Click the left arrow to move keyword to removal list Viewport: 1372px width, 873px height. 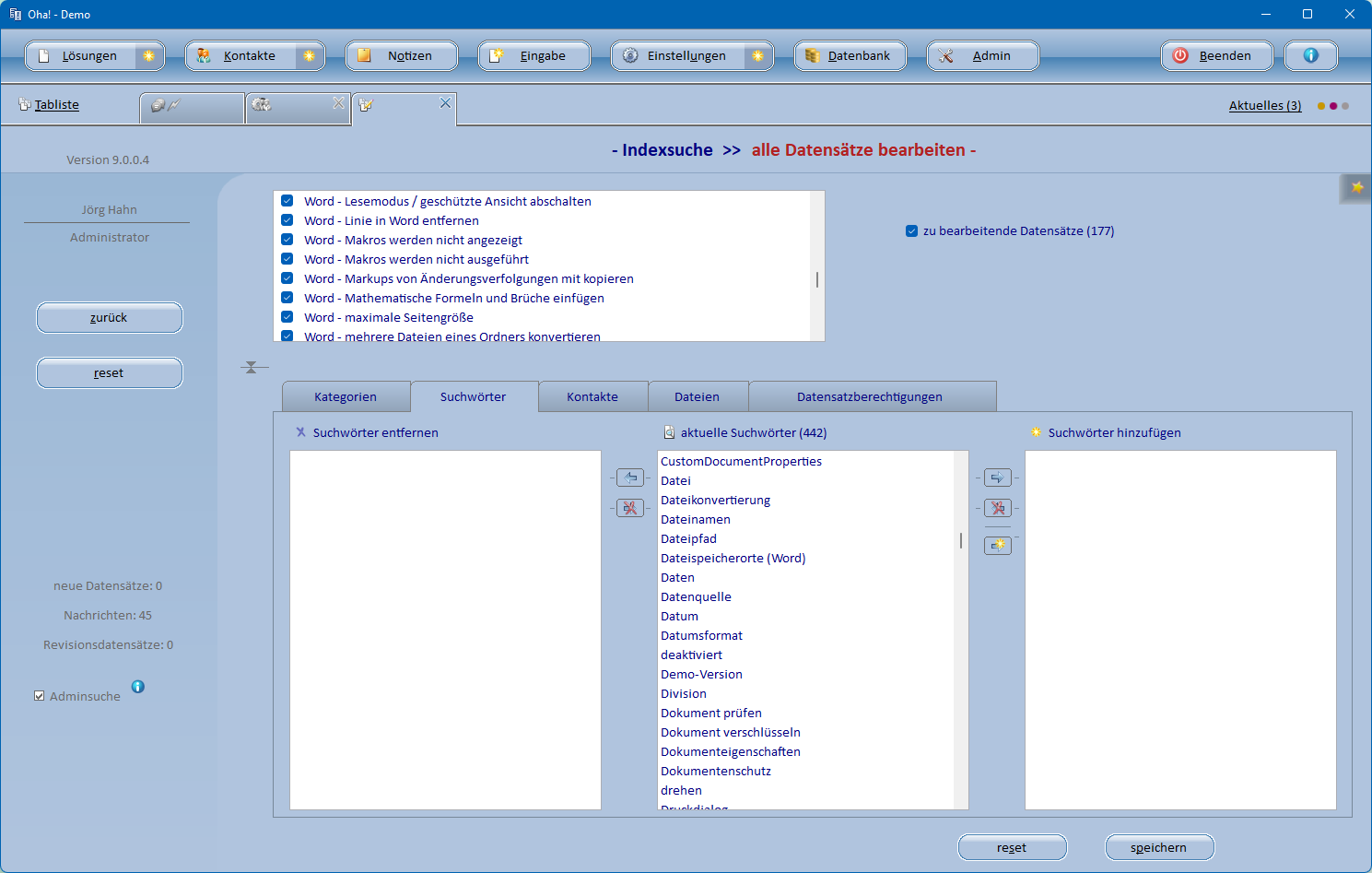click(x=630, y=478)
